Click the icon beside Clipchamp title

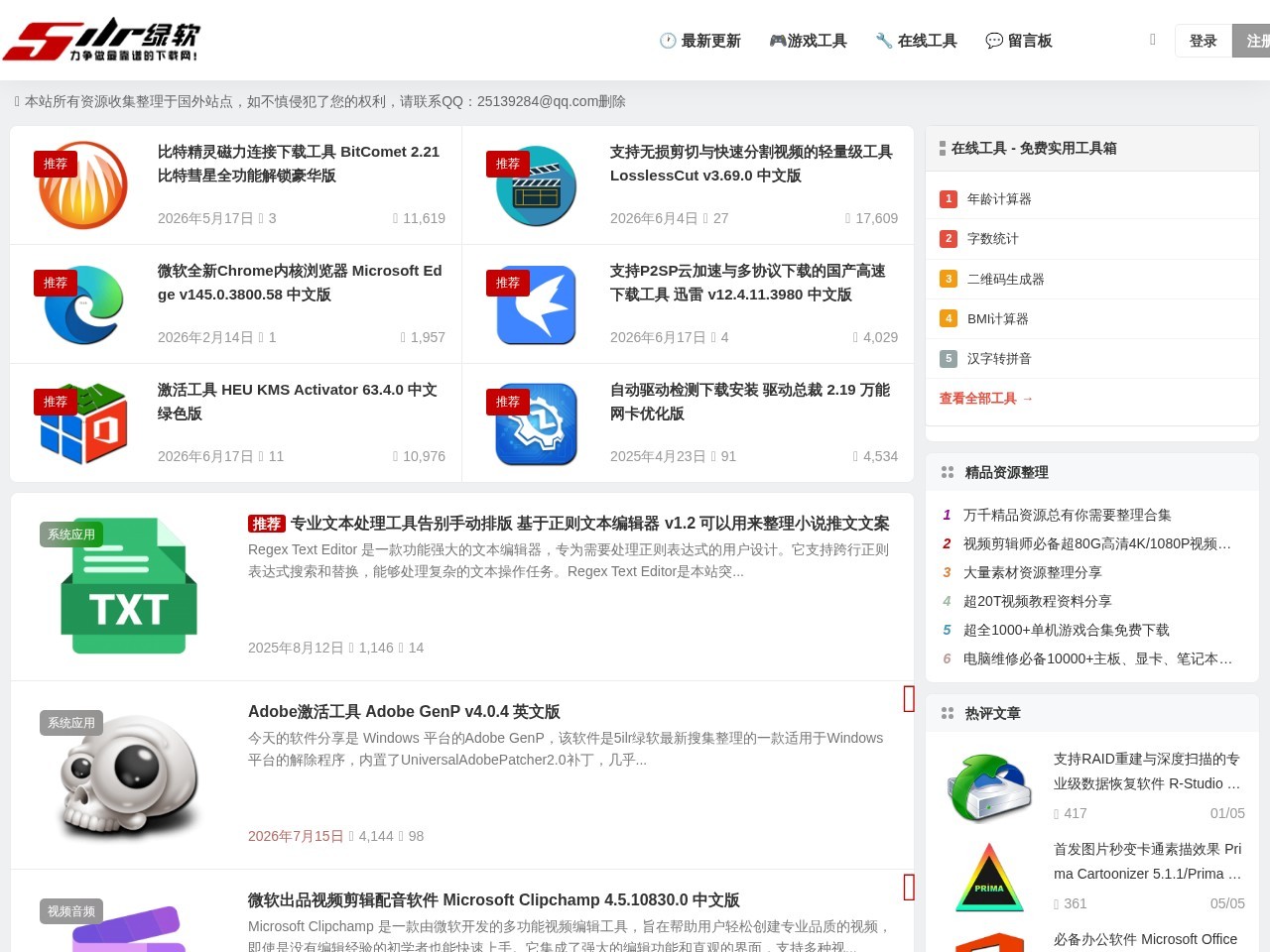click(909, 888)
